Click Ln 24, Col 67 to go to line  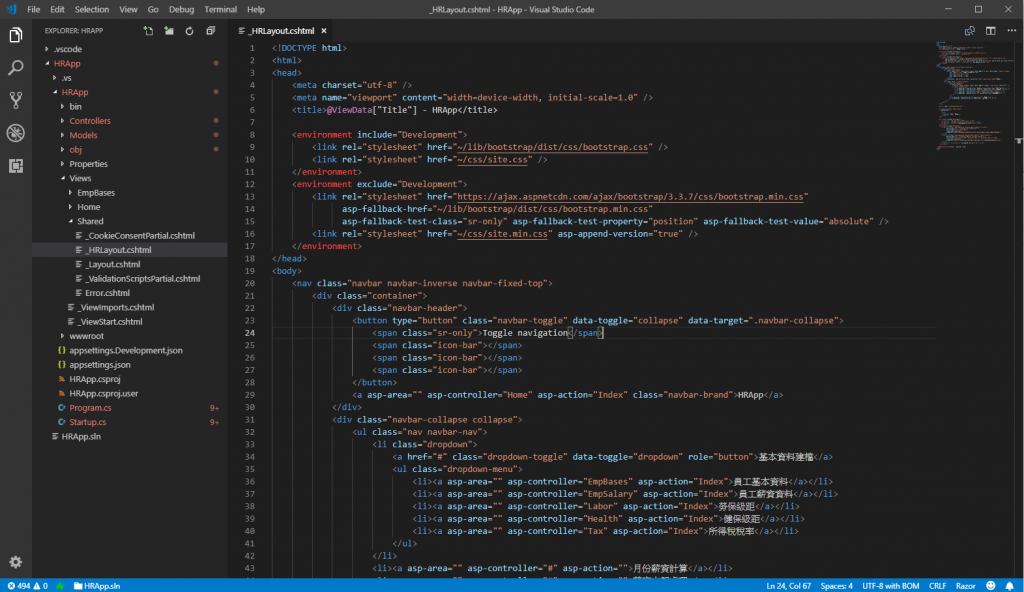tap(788, 586)
